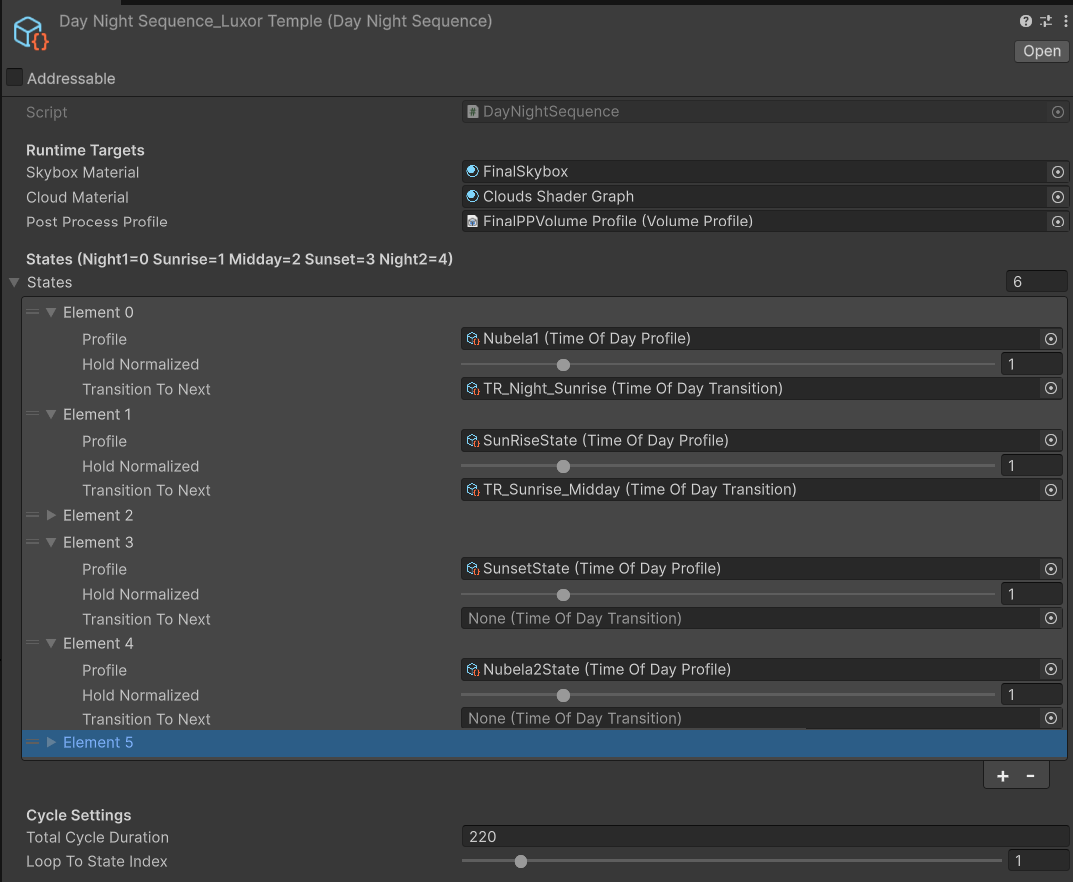Expand Element 2 foldout

click(x=51, y=515)
